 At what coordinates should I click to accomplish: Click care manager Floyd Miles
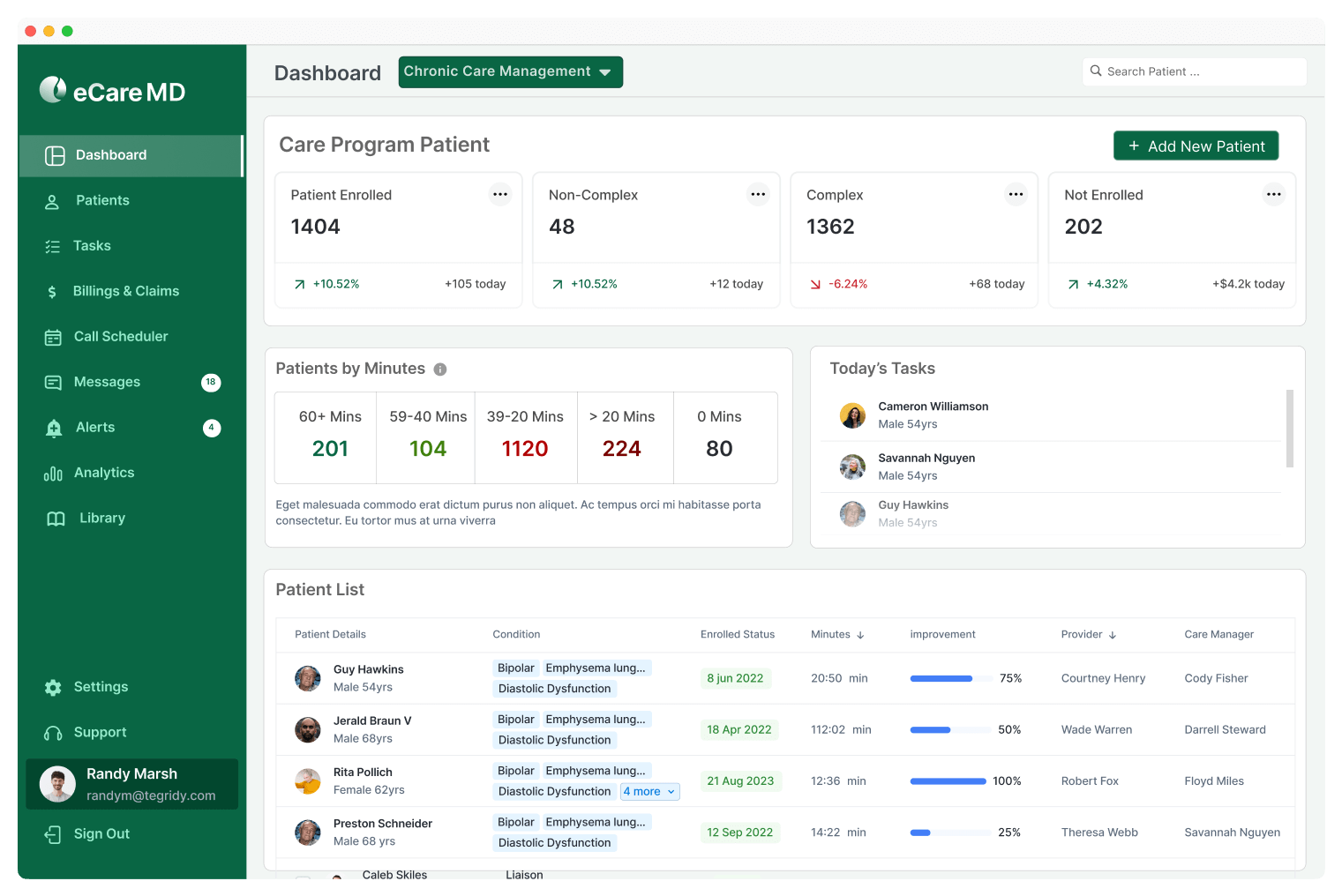click(x=1214, y=781)
